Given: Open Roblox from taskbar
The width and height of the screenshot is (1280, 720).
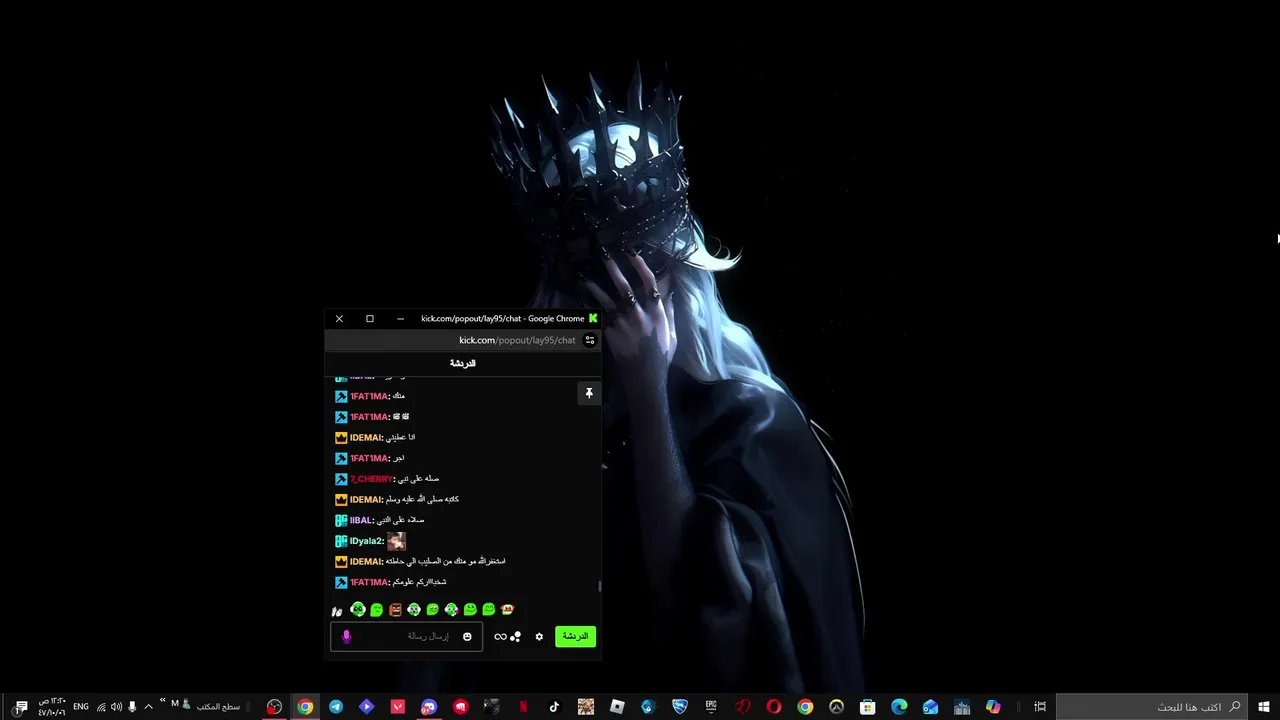Looking at the screenshot, I should pos(617,707).
